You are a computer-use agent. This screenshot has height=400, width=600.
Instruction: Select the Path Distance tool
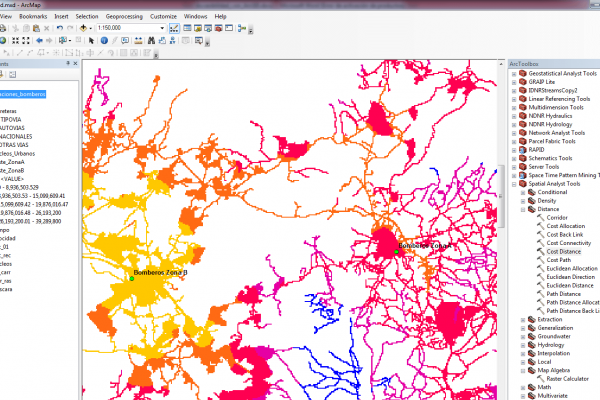tap(563, 294)
